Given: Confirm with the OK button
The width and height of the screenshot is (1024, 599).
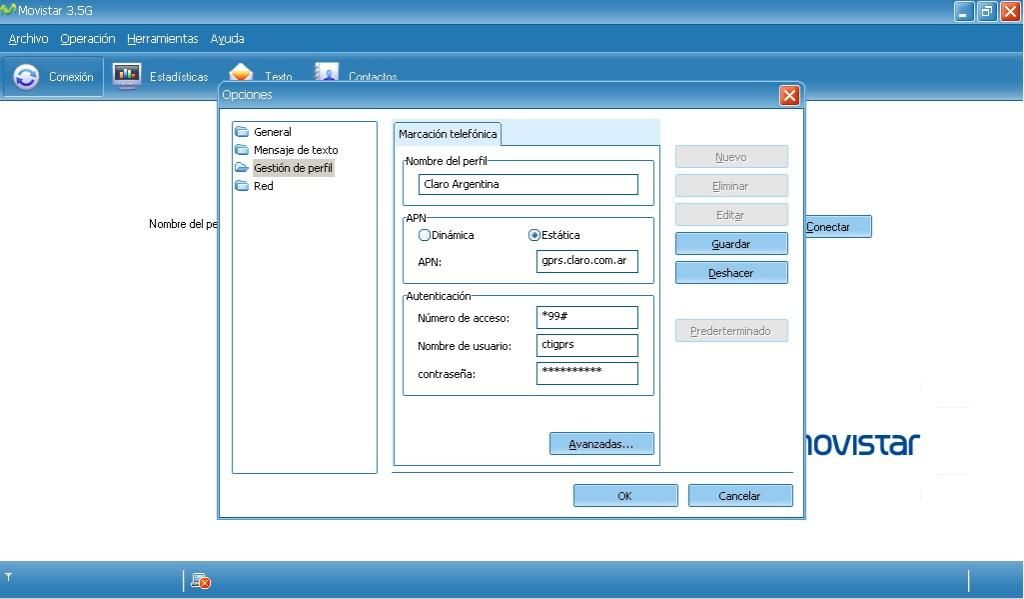Looking at the screenshot, I should (625, 496).
